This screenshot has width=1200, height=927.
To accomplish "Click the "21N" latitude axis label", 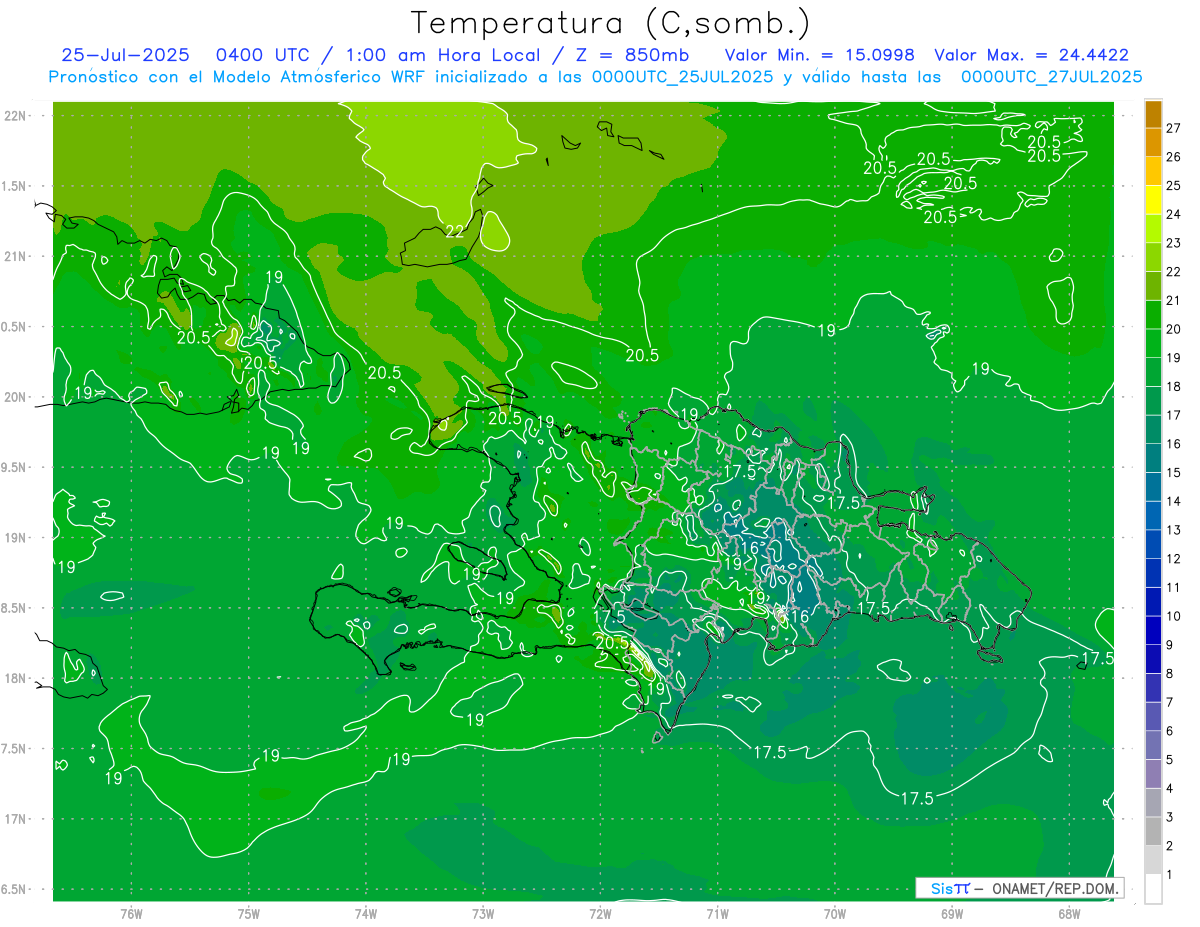I will click(15, 256).
